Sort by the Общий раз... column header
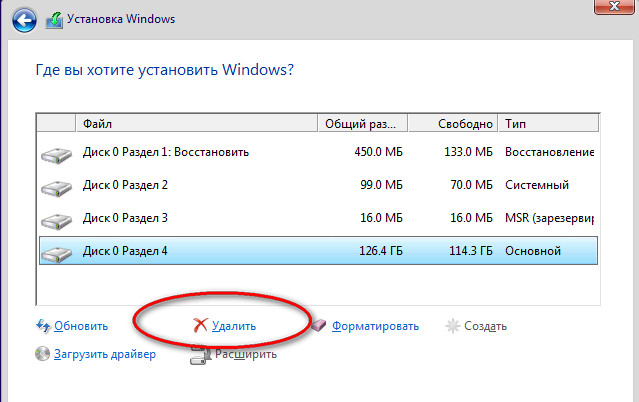This screenshot has width=639, height=402. pos(363,123)
